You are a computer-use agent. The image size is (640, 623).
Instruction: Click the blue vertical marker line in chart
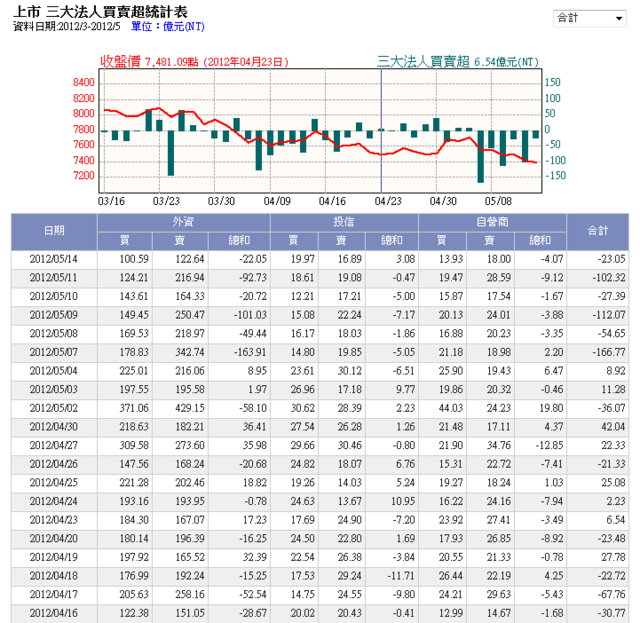tap(381, 131)
